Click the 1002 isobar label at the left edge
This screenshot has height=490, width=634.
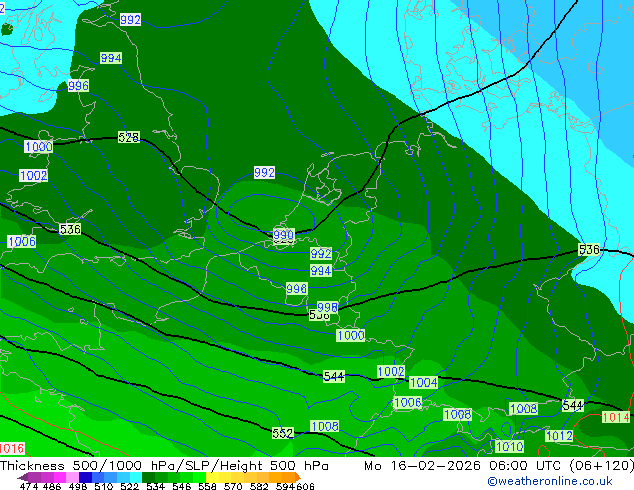[34, 175]
